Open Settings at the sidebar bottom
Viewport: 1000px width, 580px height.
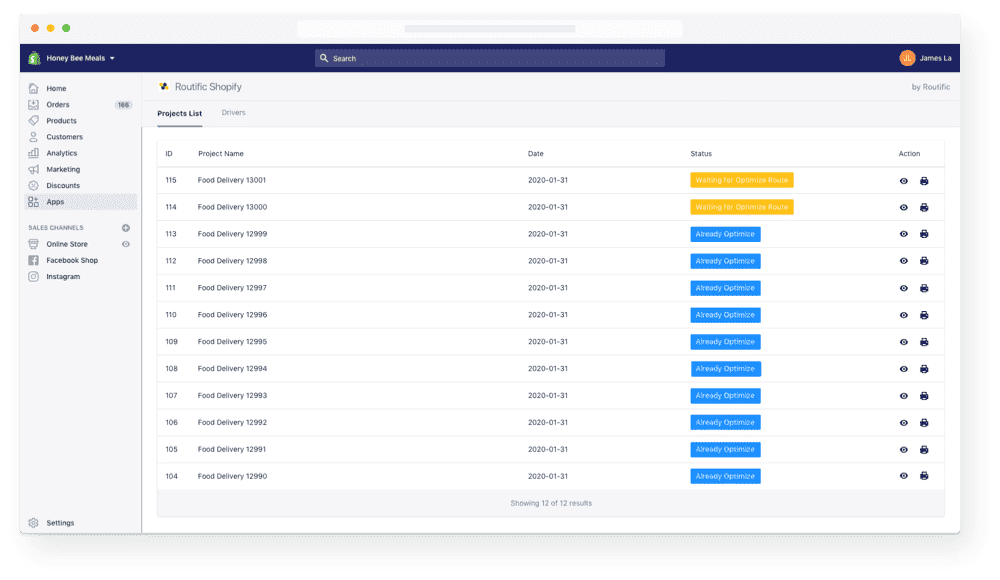[x=60, y=523]
